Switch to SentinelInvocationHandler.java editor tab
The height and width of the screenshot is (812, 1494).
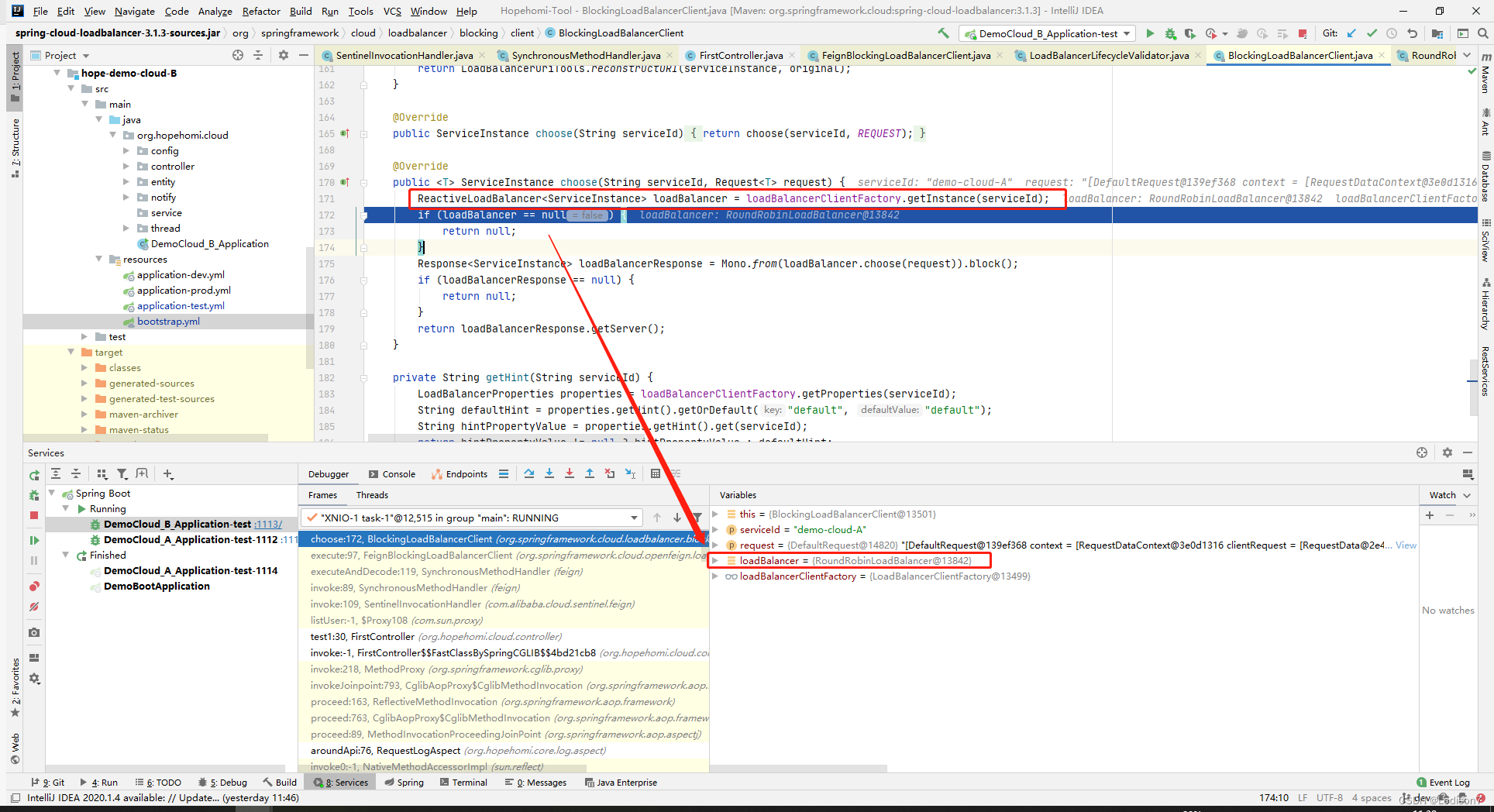pos(404,55)
